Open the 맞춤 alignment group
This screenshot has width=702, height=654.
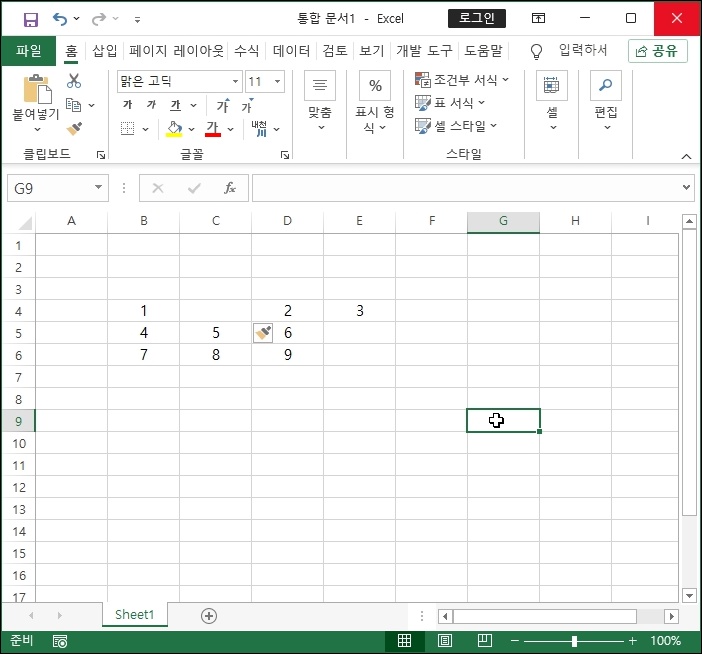pyautogui.click(x=320, y=102)
